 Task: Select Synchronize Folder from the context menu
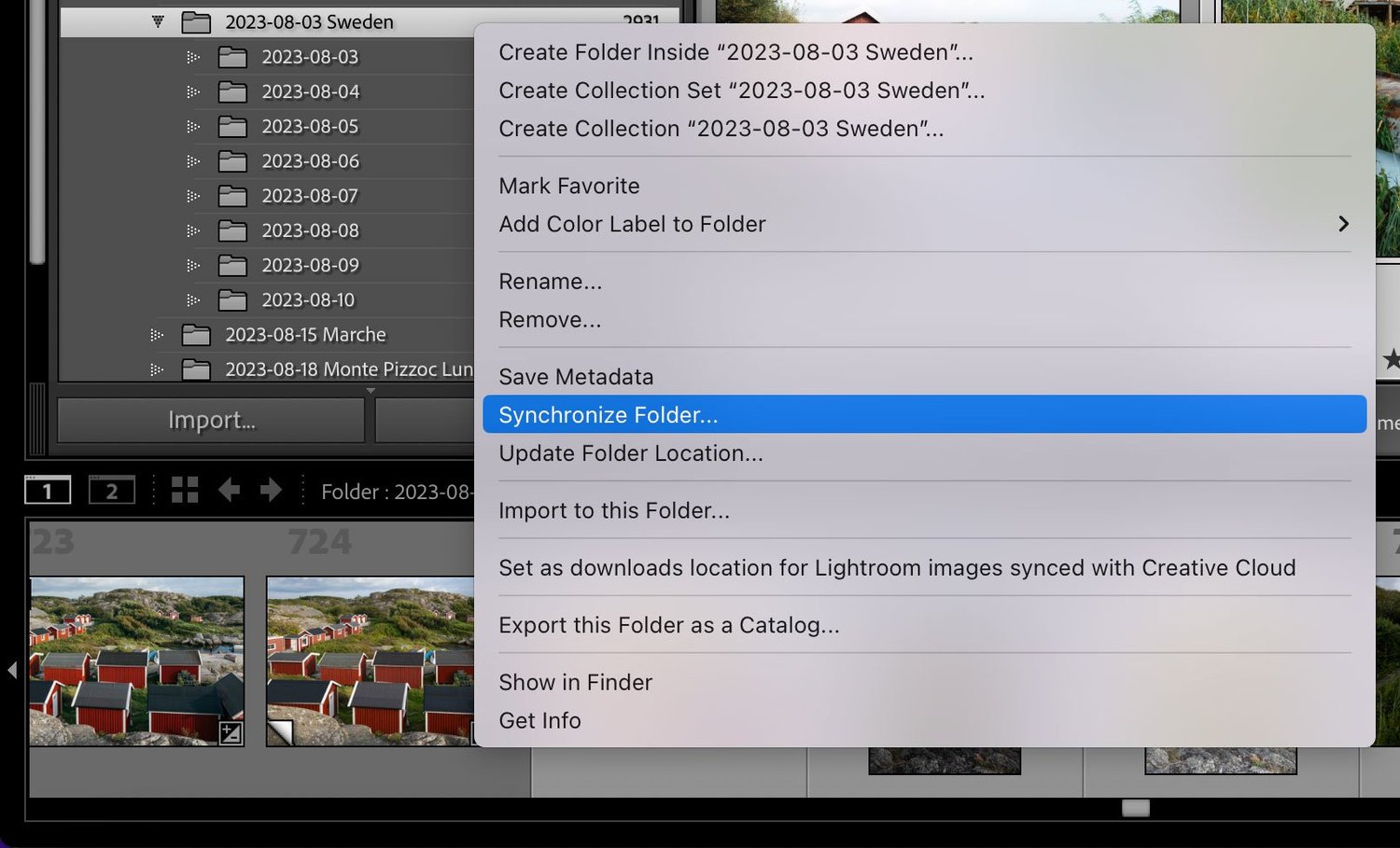coord(609,414)
